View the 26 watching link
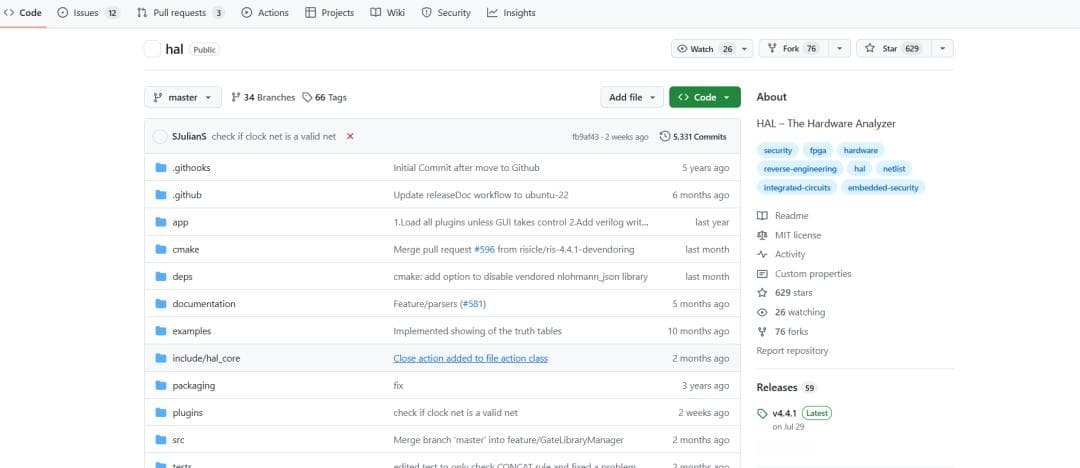Viewport: 1080px width, 468px height. click(791, 312)
